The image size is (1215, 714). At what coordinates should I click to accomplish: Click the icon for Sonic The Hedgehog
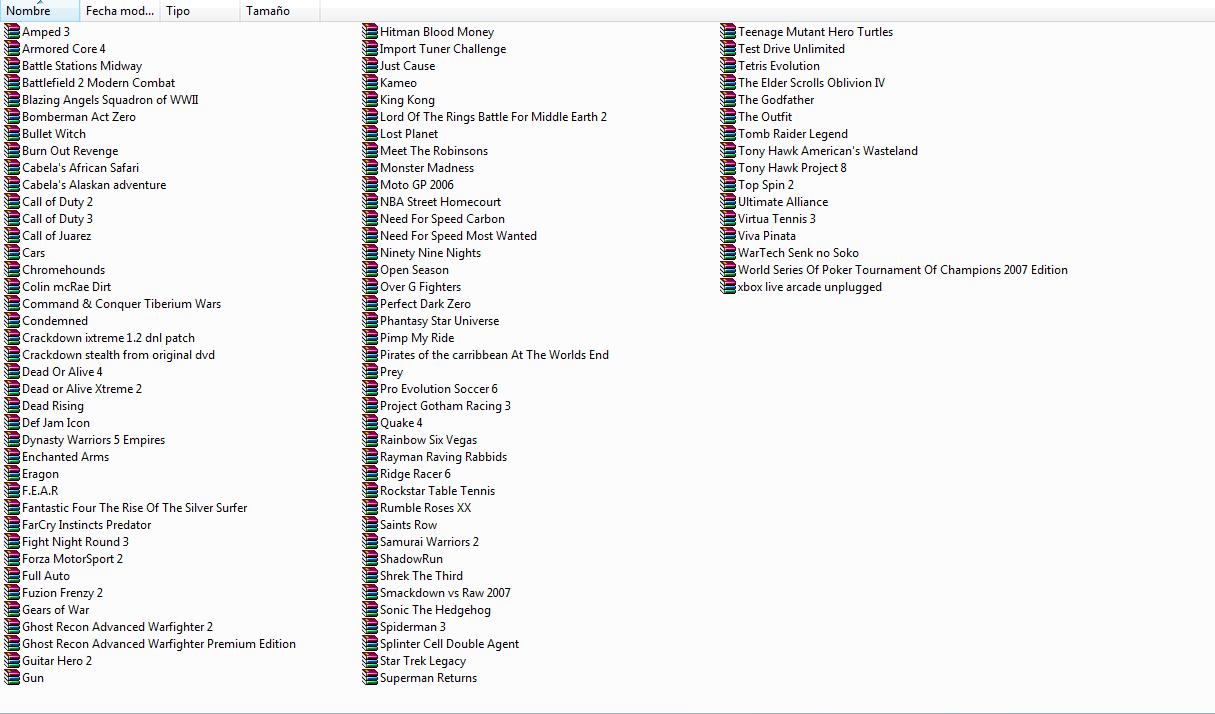coord(370,610)
